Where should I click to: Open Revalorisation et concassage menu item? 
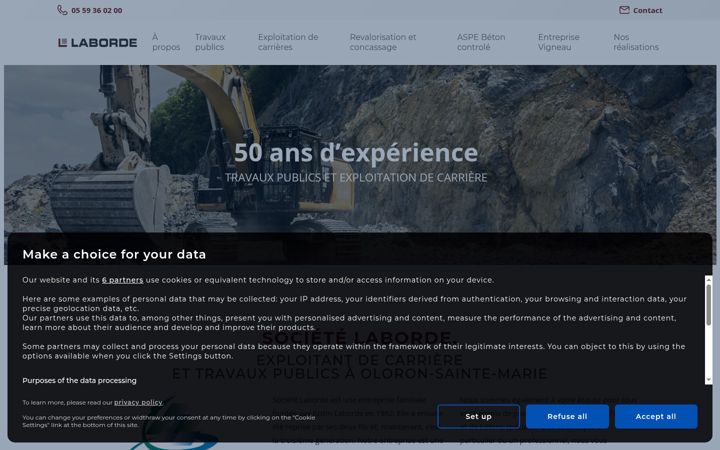coord(382,42)
